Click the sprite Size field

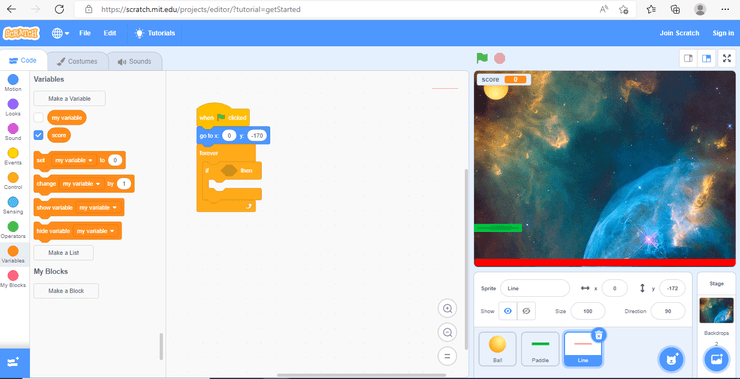588,311
